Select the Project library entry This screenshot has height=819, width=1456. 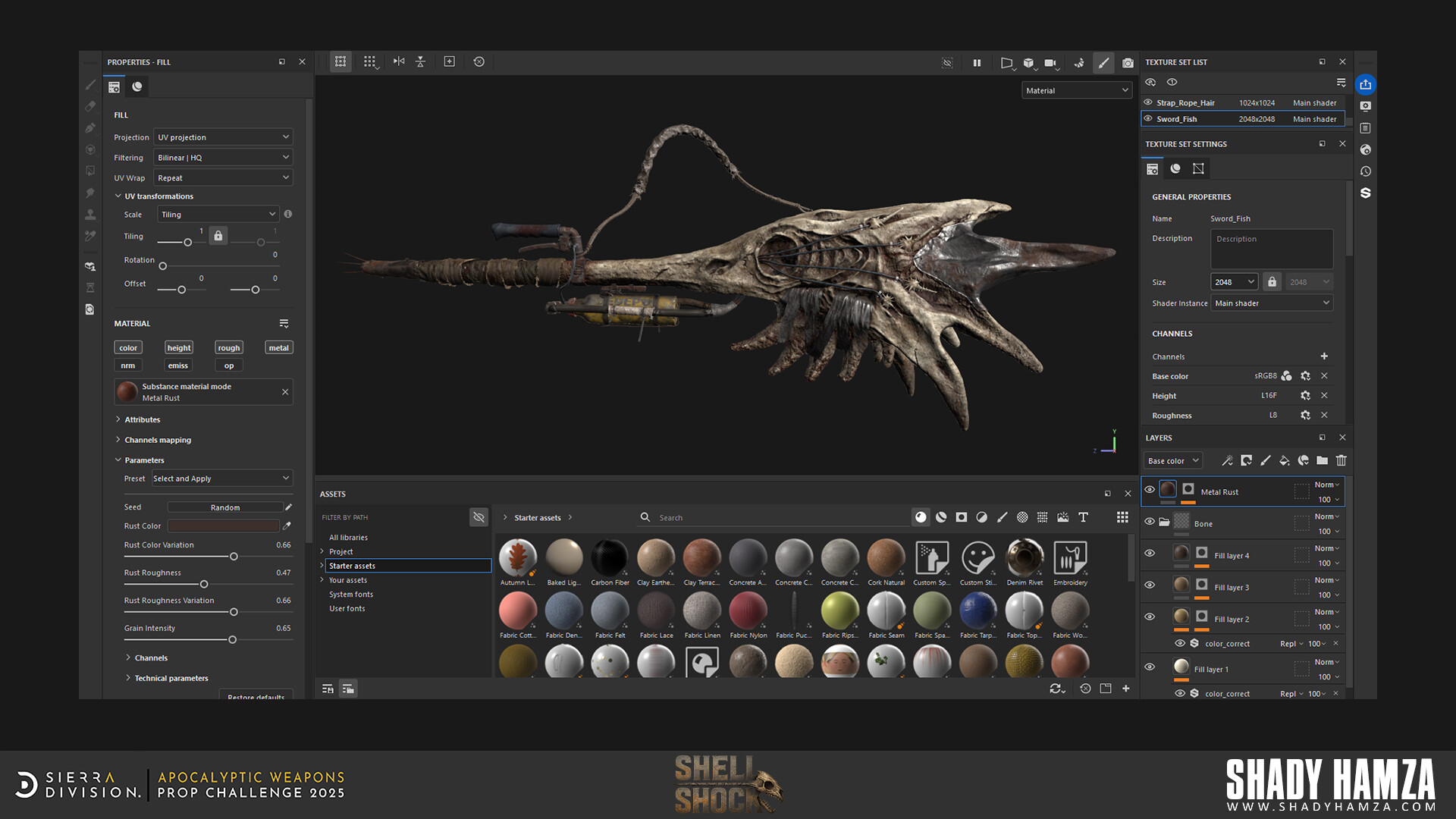[x=340, y=551]
